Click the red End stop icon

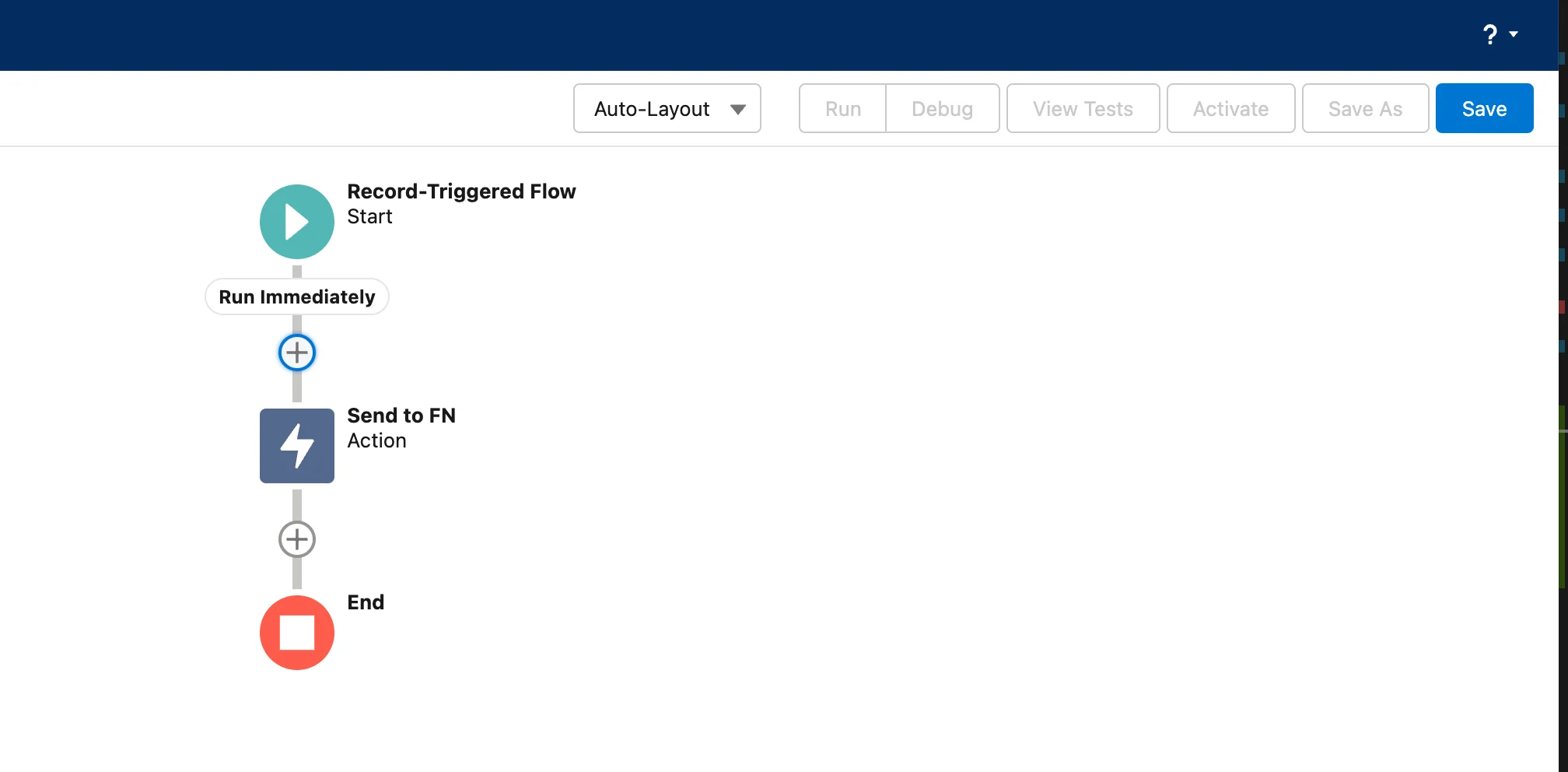[296, 633]
